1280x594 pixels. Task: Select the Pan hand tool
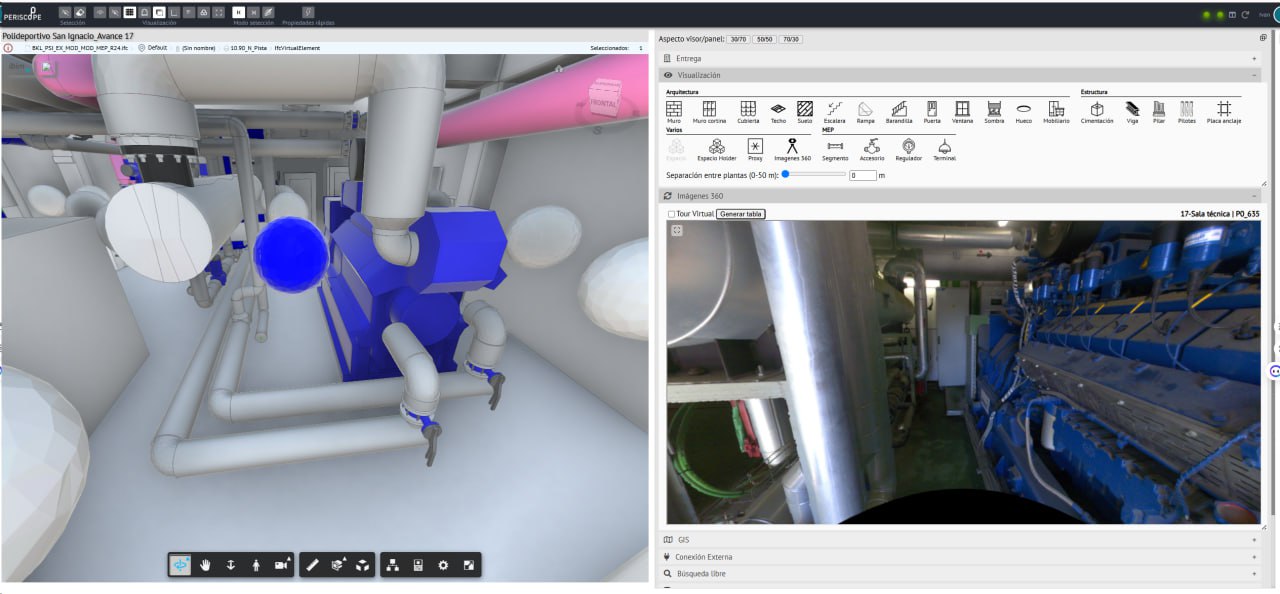[205, 565]
